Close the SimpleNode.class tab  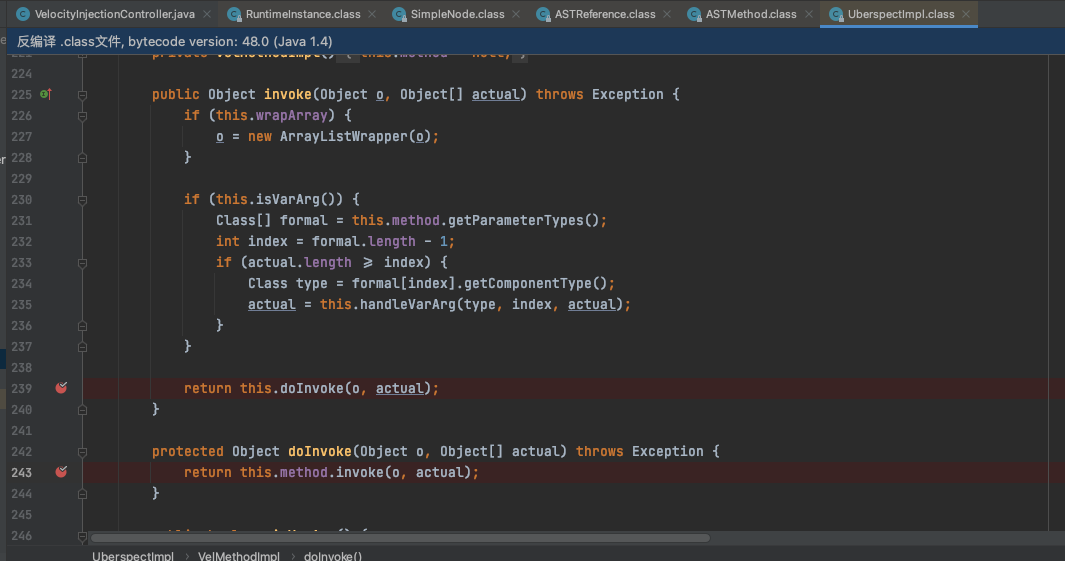[516, 14]
